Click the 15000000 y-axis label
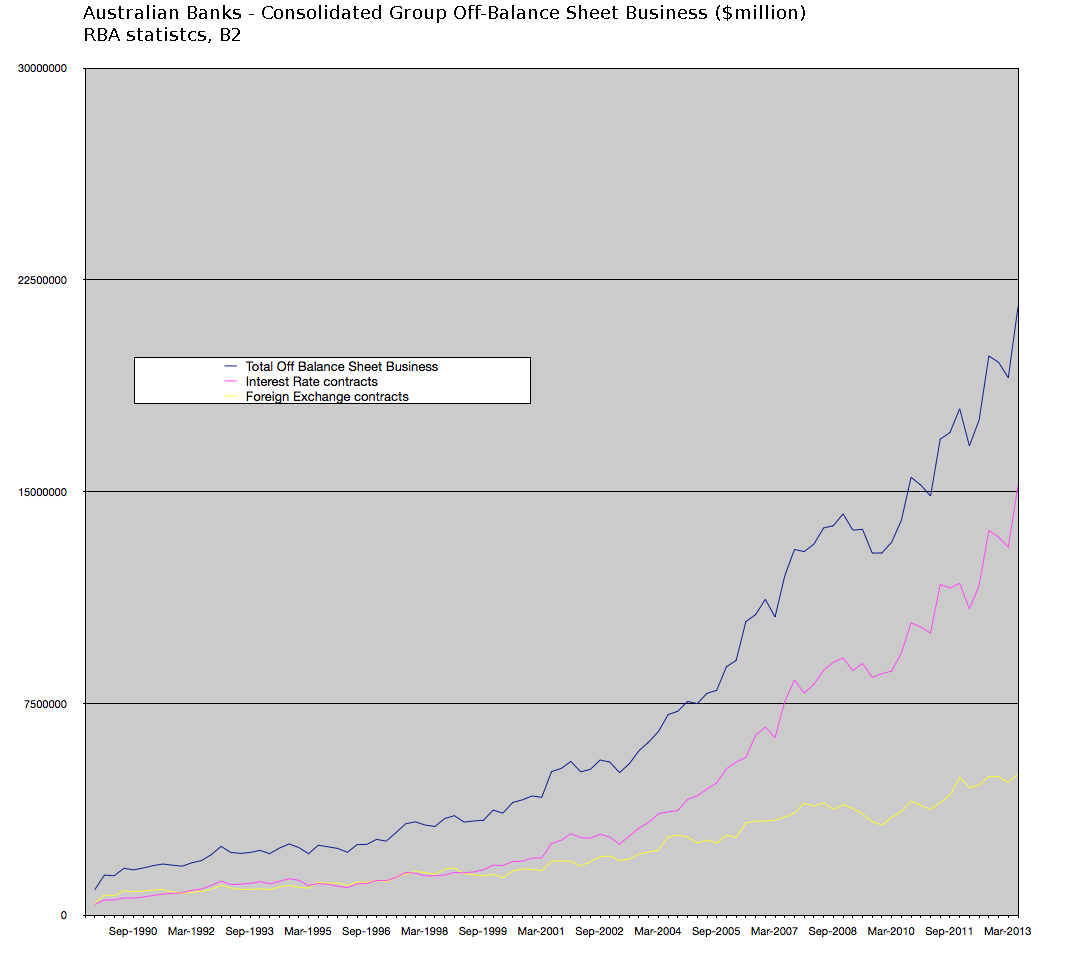This screenshot has width=1067, height=956. pos(42,492)
